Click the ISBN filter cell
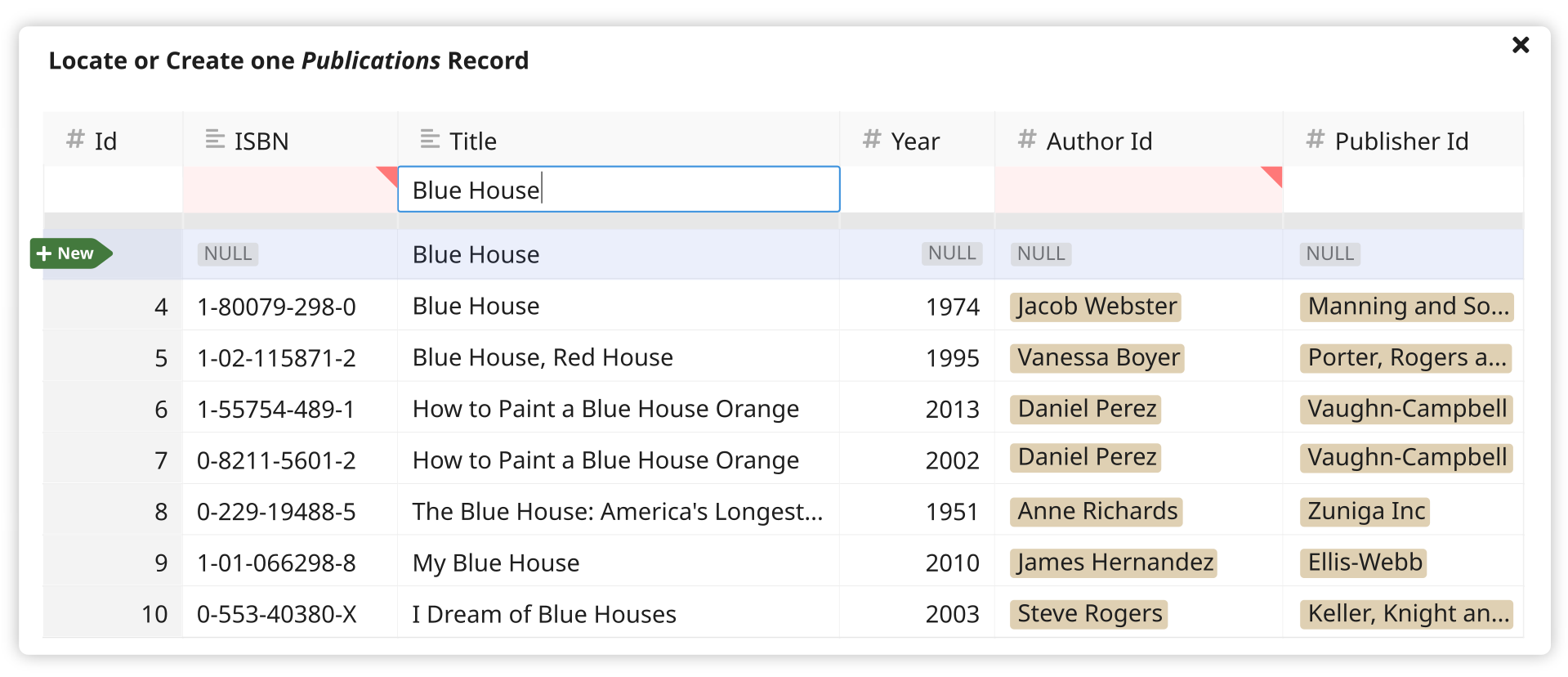 [x=290, y=190]
